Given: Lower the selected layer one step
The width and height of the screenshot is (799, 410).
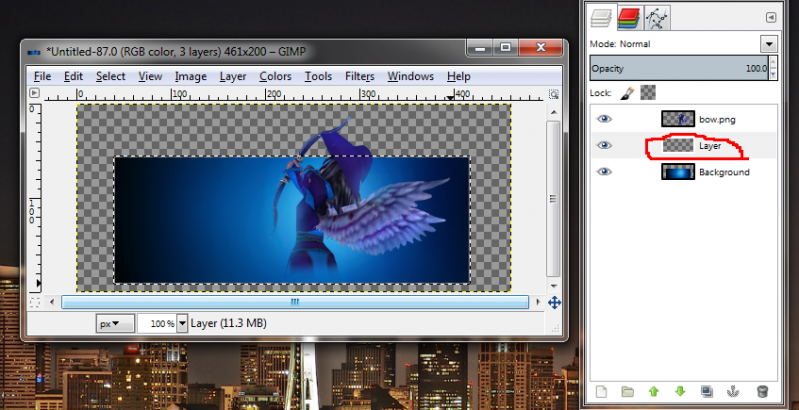Looking at the screenshot, I should click(x=680, y=392).
